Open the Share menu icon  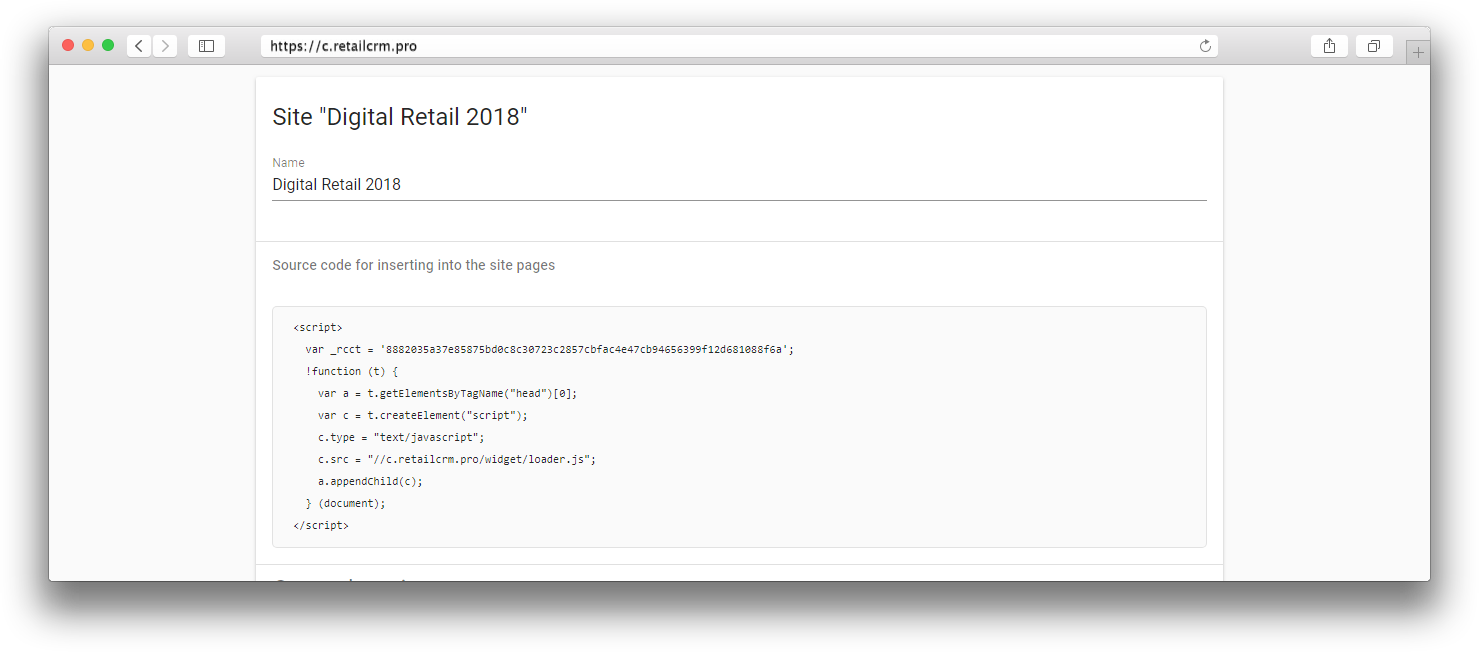(1329, 46)
